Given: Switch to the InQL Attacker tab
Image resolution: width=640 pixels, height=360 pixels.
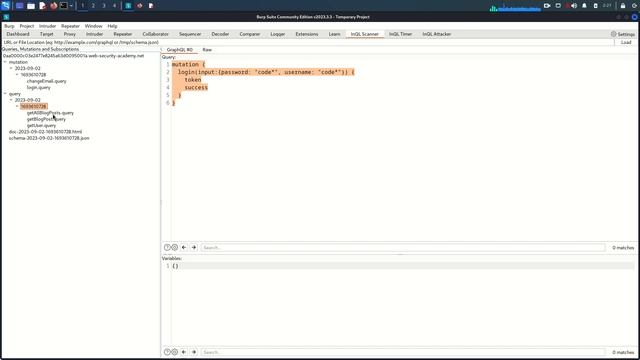Looking at the screenshot, I should click(437, 34).
